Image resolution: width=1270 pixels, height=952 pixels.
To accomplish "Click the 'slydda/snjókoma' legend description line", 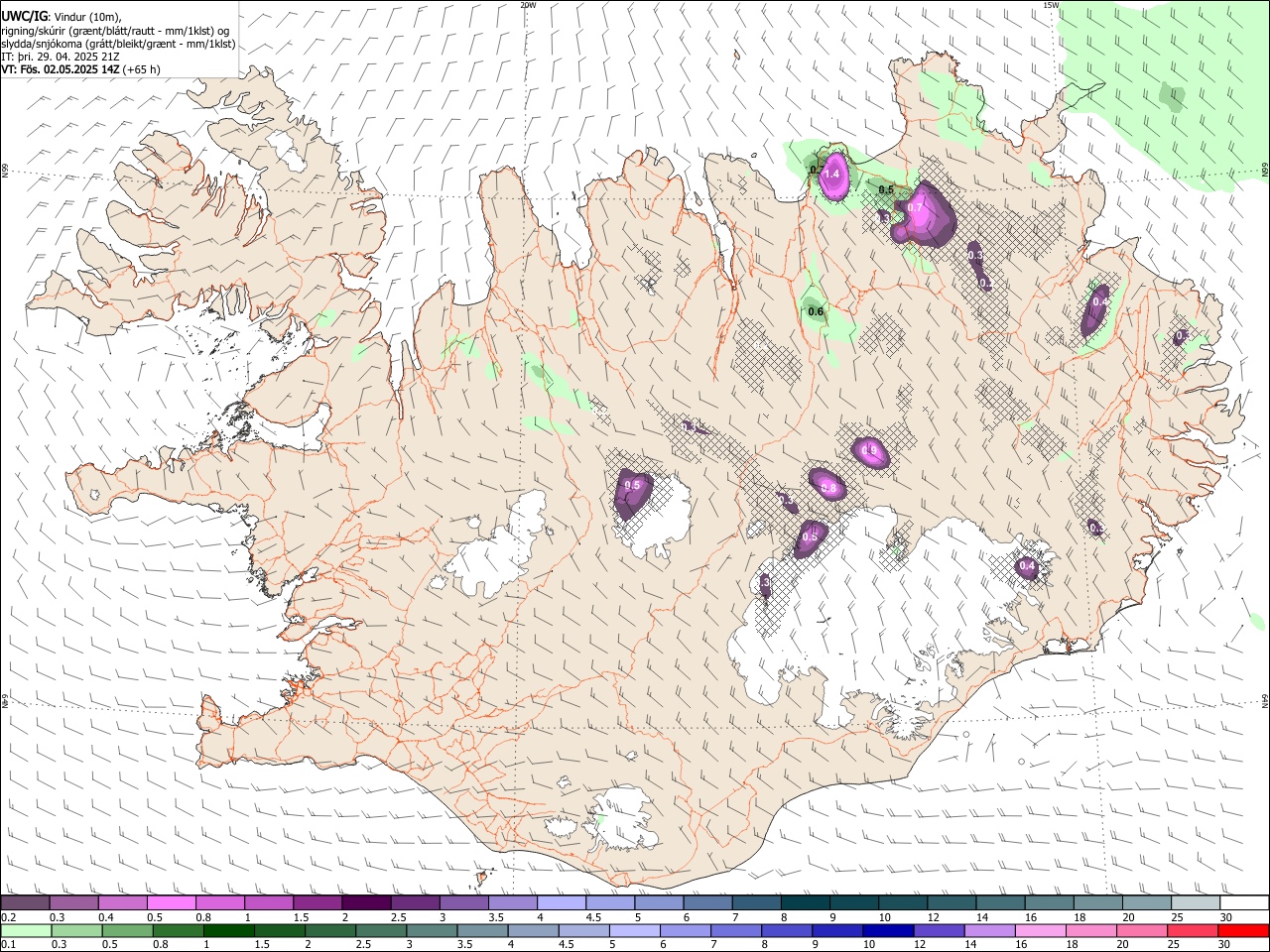I will coord(118,44).
